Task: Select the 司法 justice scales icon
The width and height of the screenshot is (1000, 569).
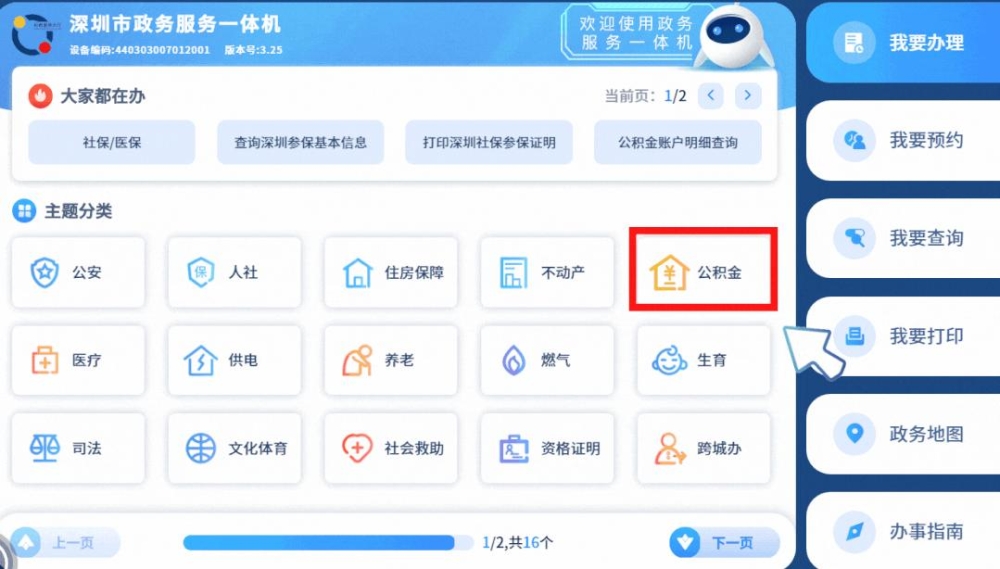Action: click(x=45, y=448)
